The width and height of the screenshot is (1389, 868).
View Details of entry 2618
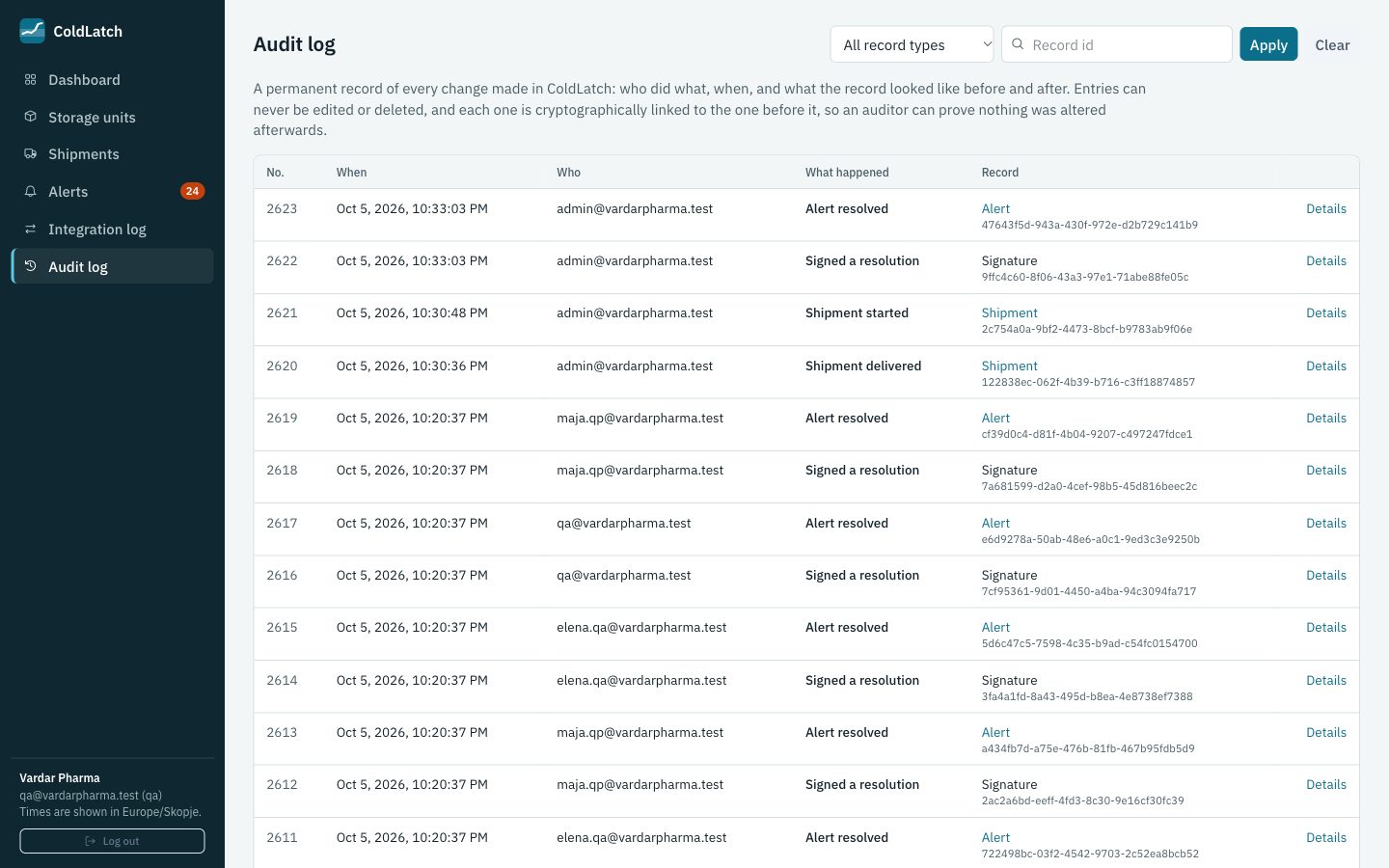tap(1325, 470)
